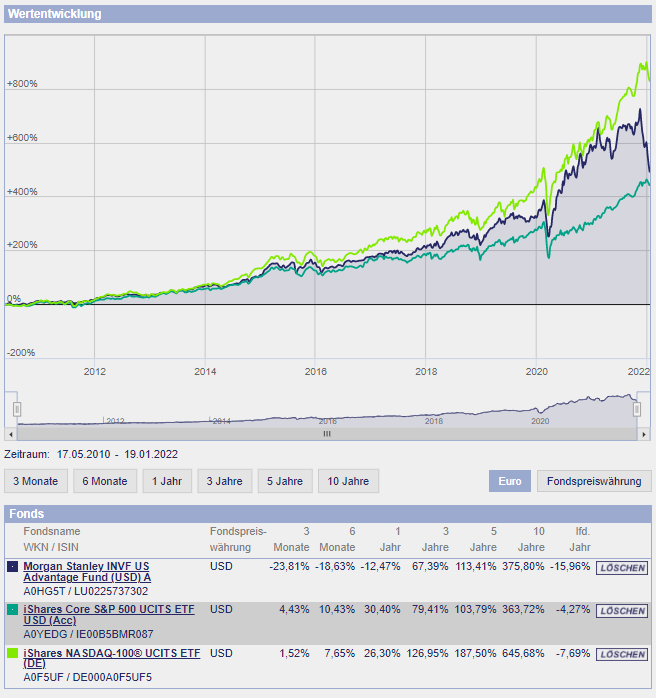Click the navigator scrollbar grip
The image size is (656, 698).
coord(327,434)
